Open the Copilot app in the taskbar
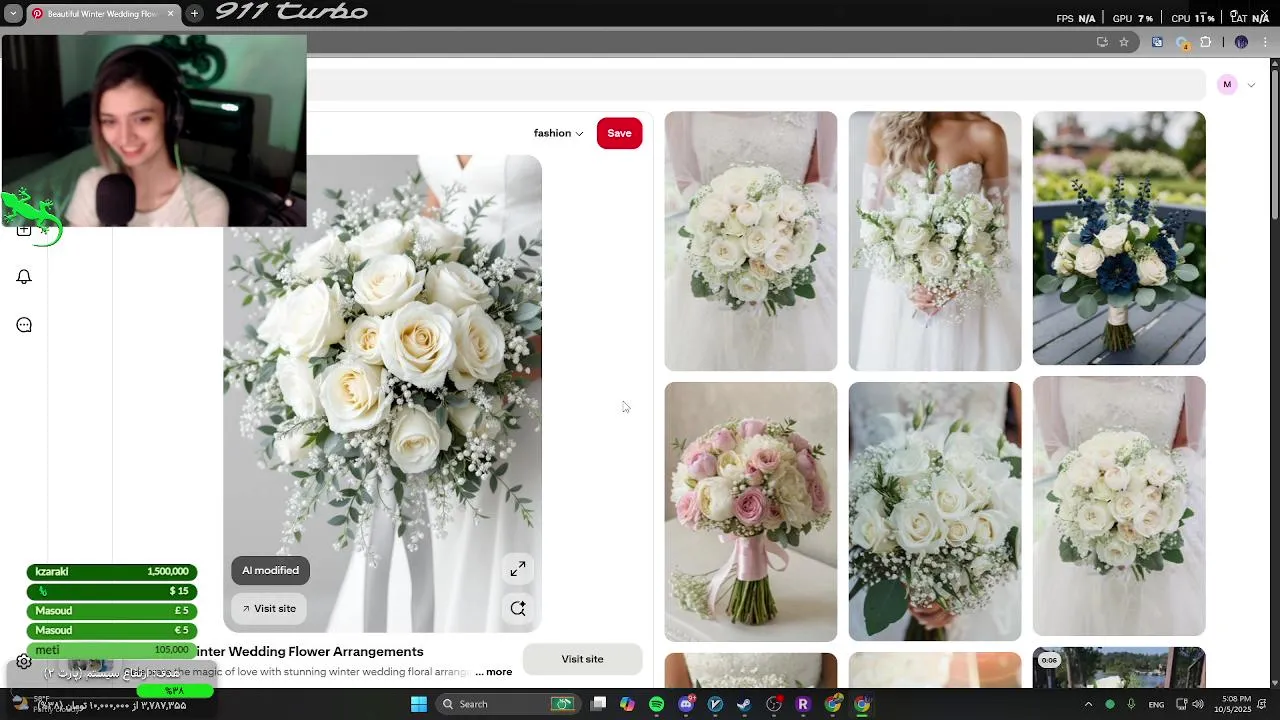 point(627,704)
